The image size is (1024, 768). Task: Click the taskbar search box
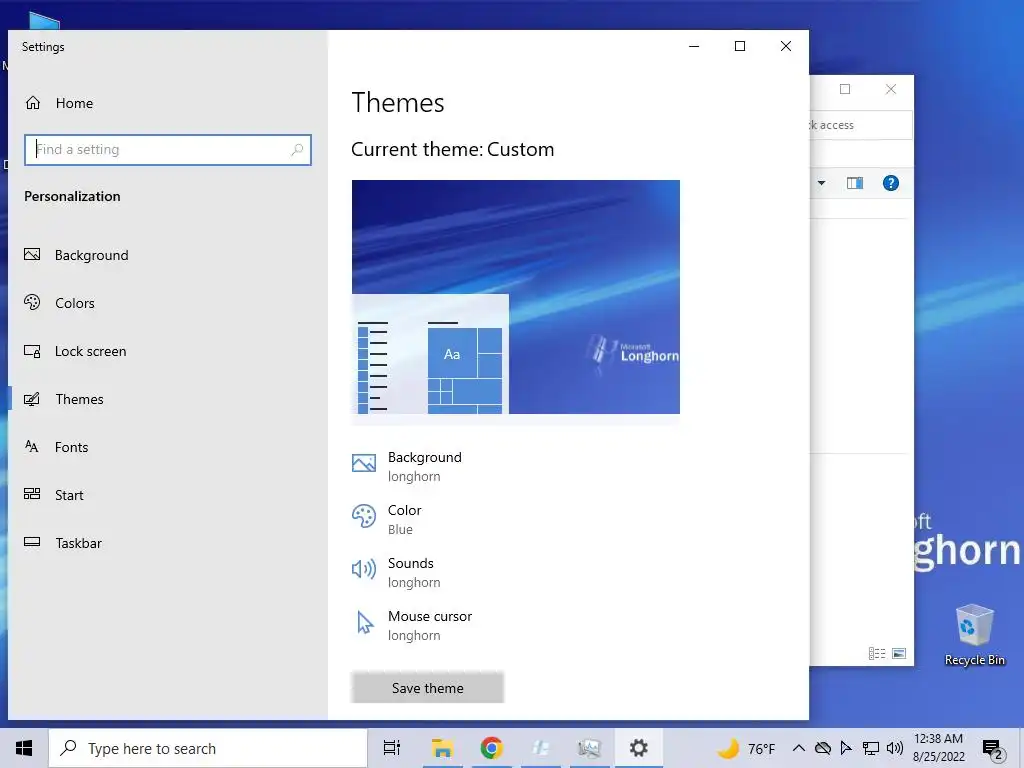point(208,748)
